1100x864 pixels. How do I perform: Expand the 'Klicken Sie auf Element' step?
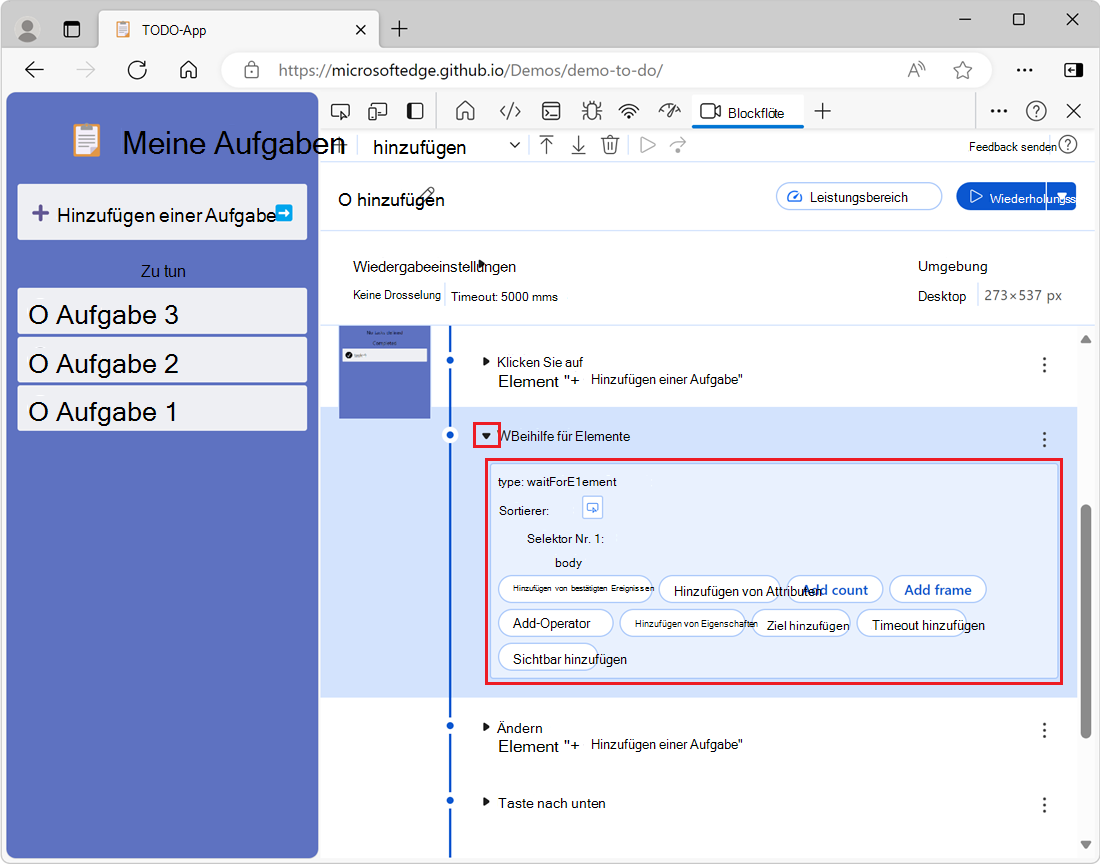click(x=487, y=362)
